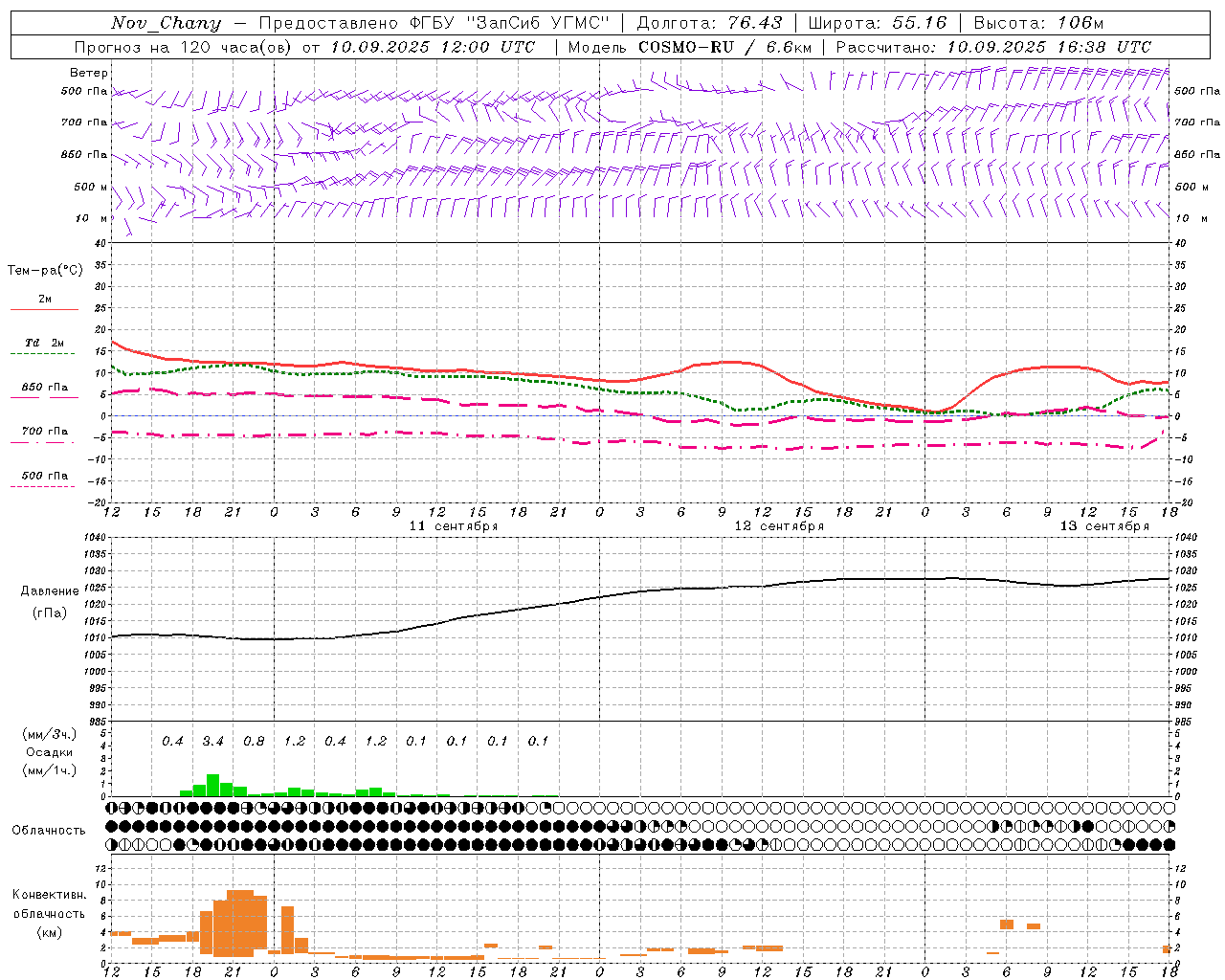This screenshot has width=1225, height=980.
Task: Click the "500 м" wind level label on left
Action: click(92, 188)
